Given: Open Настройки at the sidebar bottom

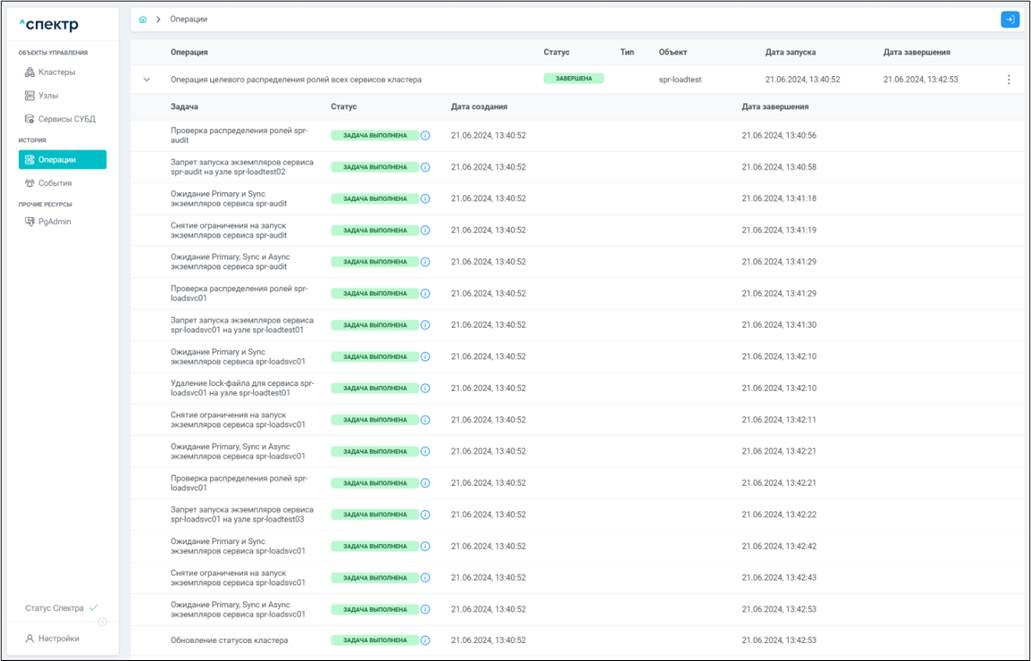Looking at the screenshot, I should [58, 638].
